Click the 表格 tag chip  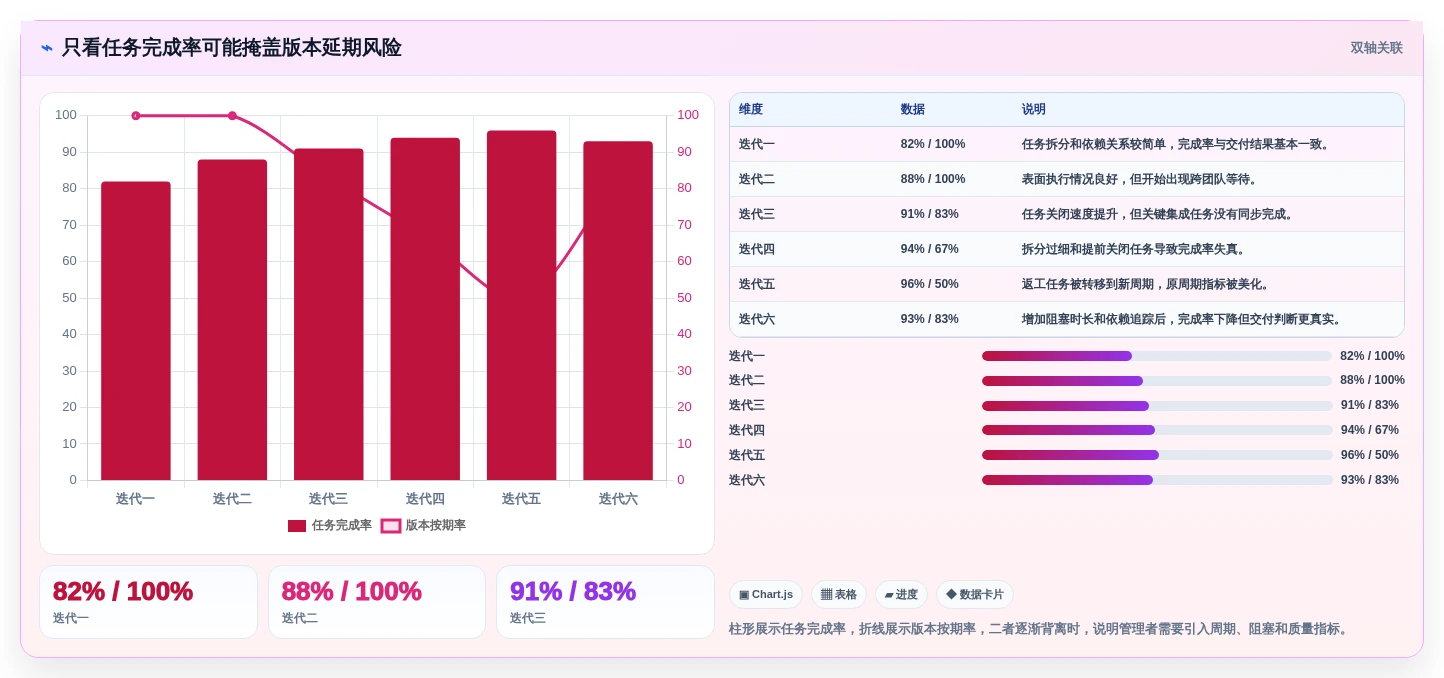click(838, 595)
